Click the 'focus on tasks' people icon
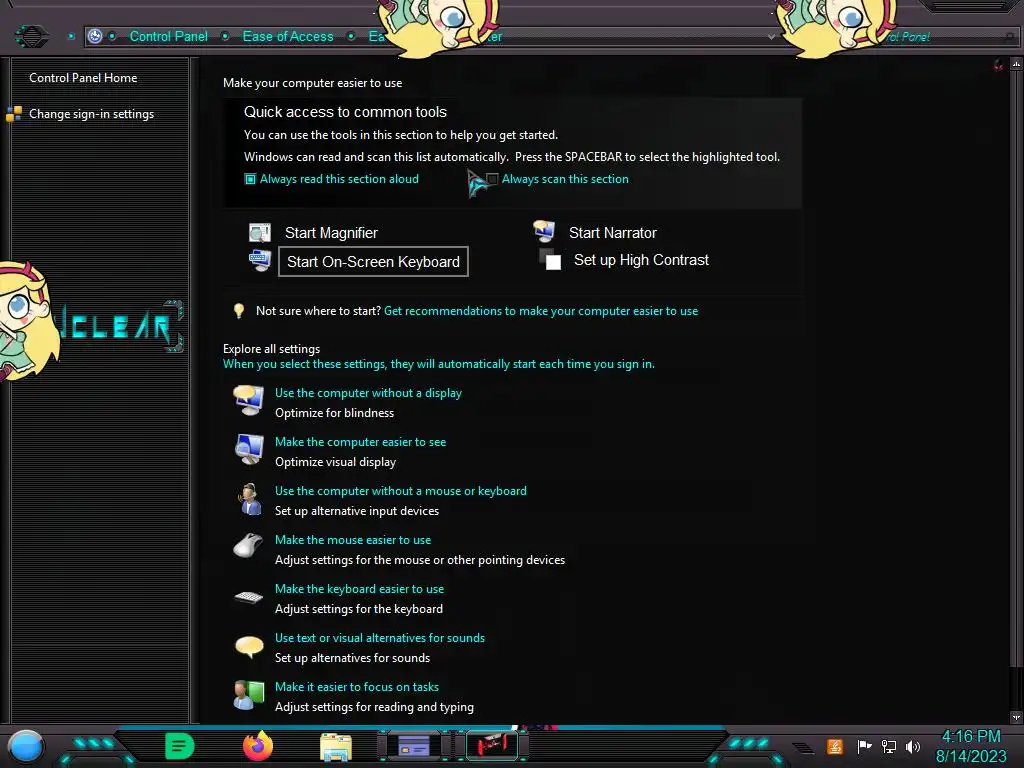This screenshot has width=1024, height=768. (x=249, y=695)
